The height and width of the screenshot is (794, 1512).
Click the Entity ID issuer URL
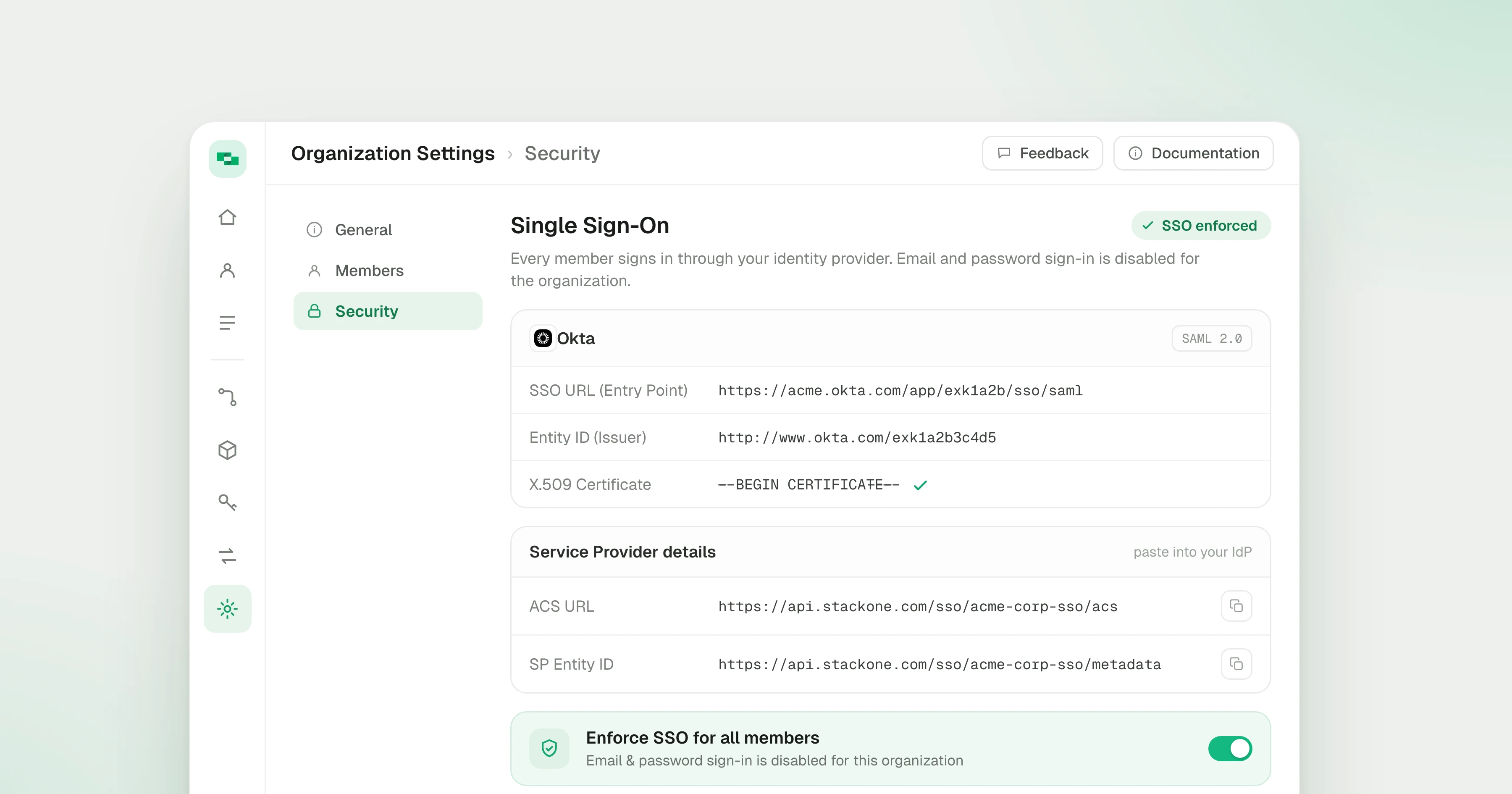(857, 437)
